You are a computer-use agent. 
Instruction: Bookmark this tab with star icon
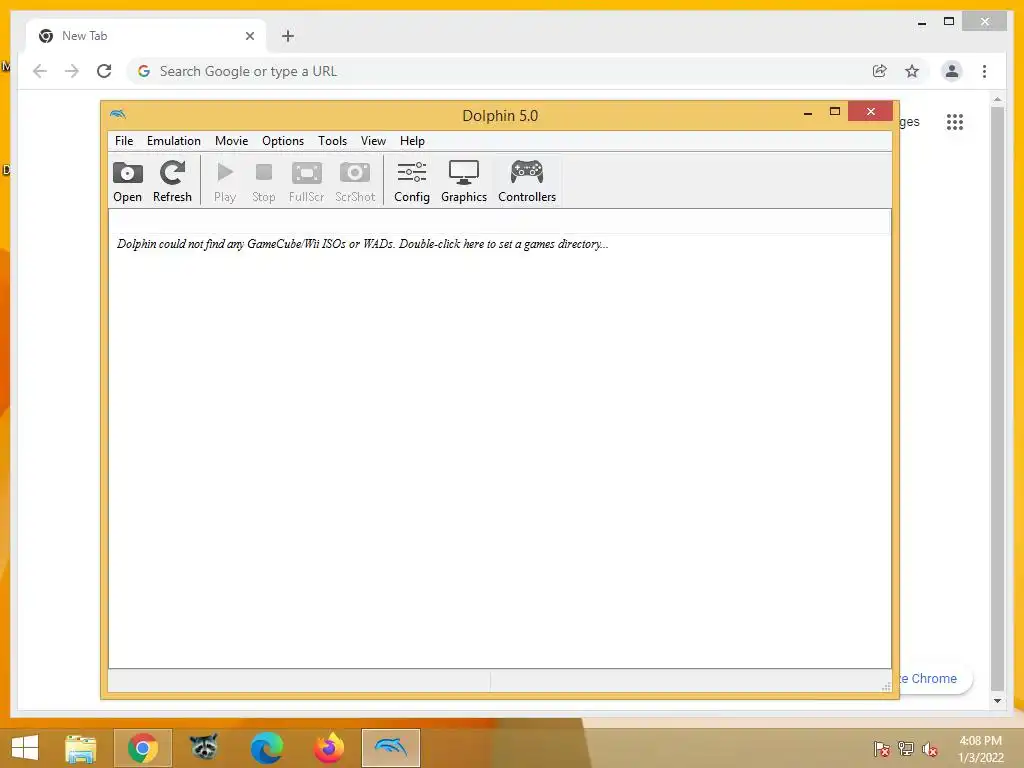pos(912,71)
